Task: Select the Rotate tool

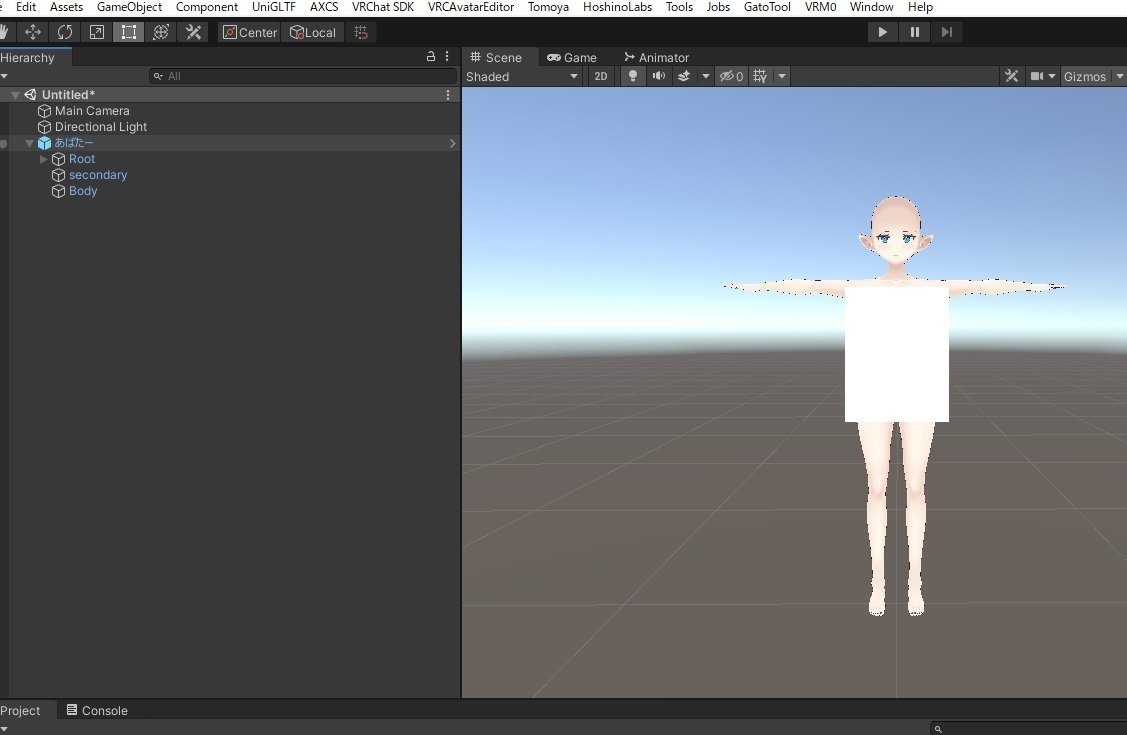Action: pyautogui.click(x=64, y=31)
